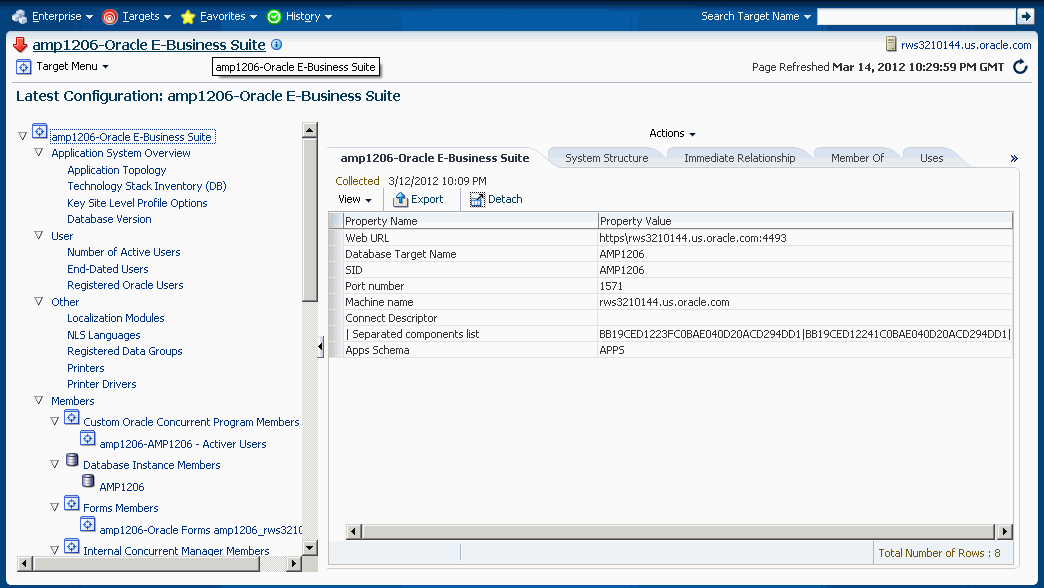Switch to the Member Of tab
1044x588 pixels.
point(858,158)
